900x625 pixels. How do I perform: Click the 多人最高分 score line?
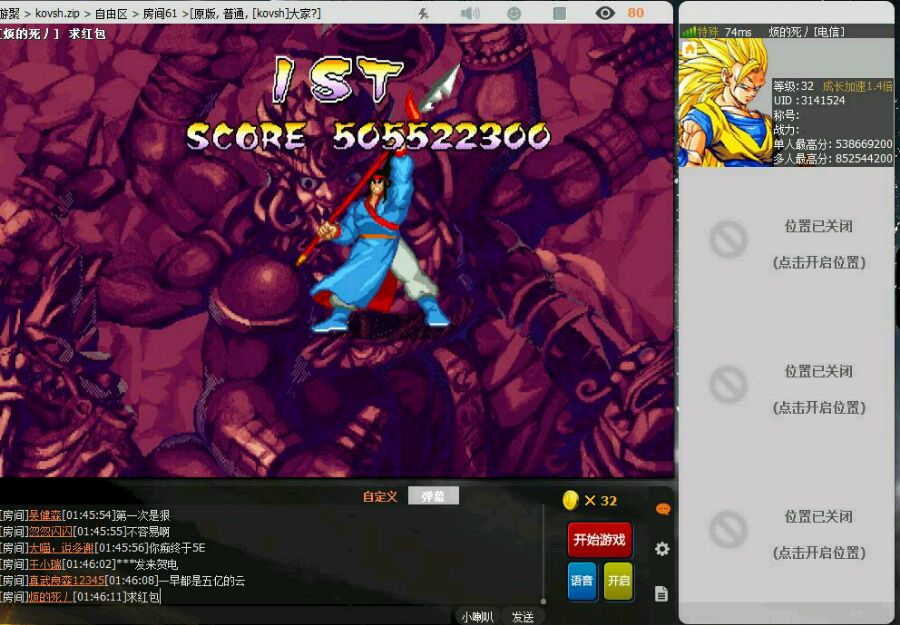[832, 158]
